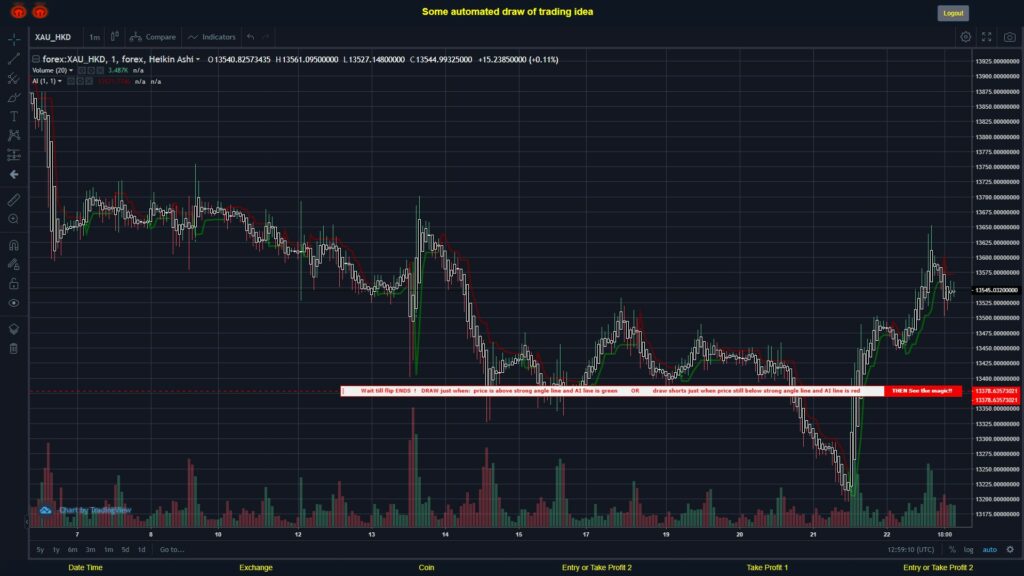The width and height of the screenshot is (1024, 576).
Task: Open the Indicators menu
Action: pyautogui.click(x=212, y=37)
